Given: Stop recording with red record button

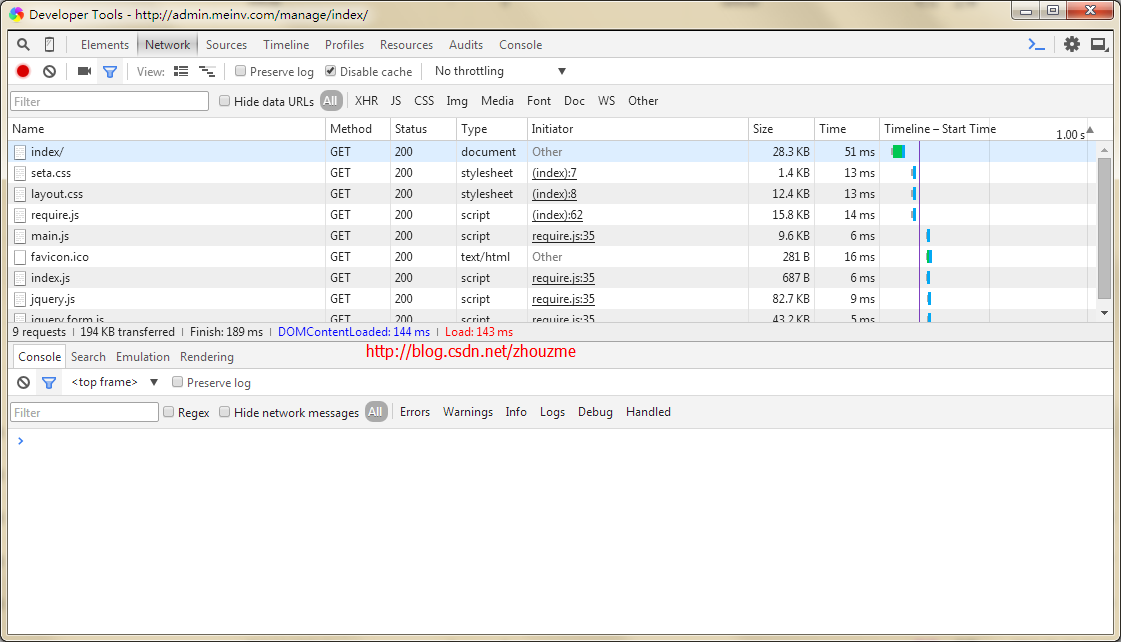Looking at the screenshot, I should [x=23, y=71].
